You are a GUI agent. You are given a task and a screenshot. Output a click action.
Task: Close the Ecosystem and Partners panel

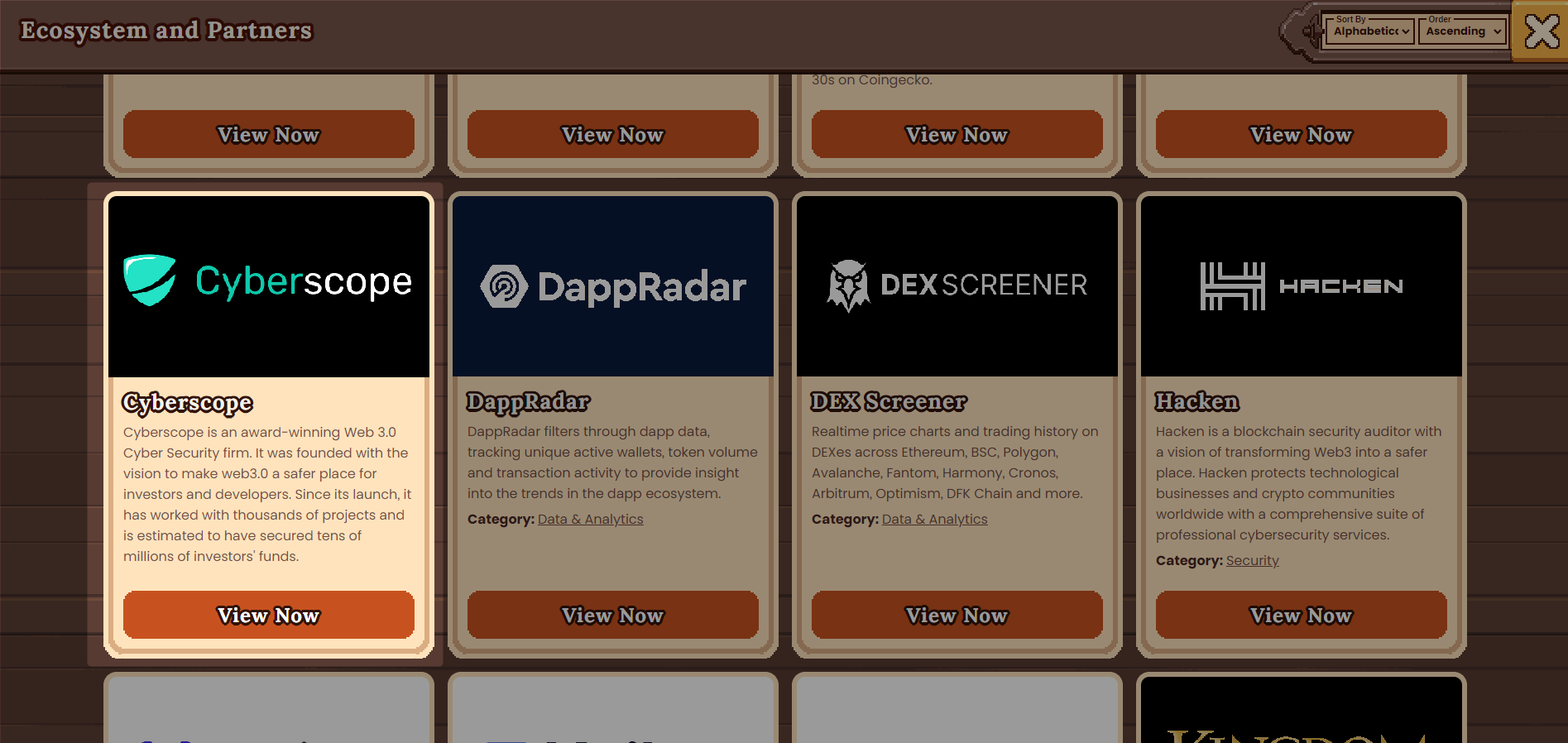(x=1541, y=32)
